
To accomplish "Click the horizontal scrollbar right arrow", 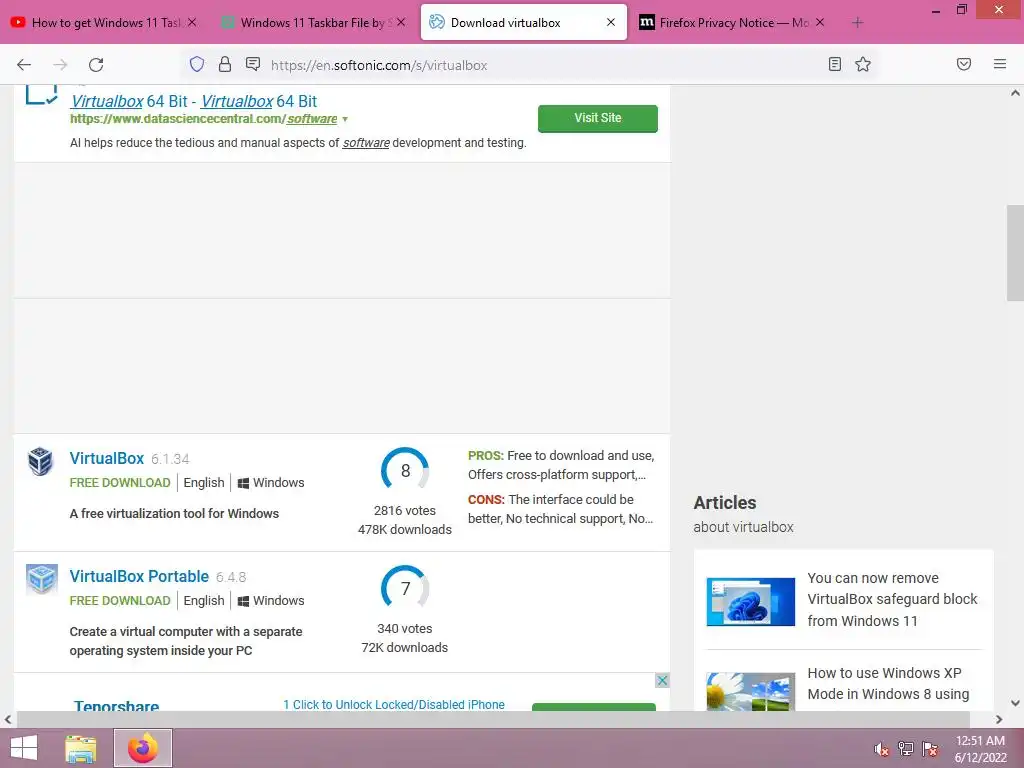I will click(x=999, y=720).
